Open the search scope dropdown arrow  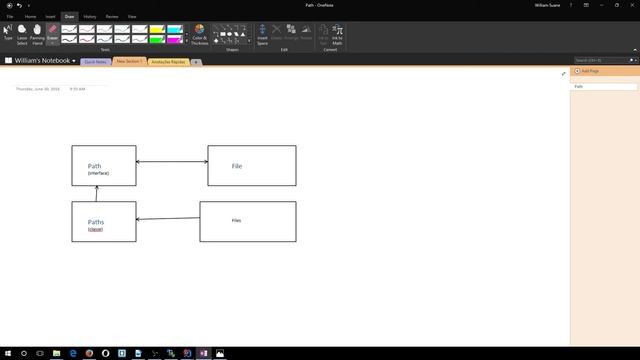click(x=636, y=60)
